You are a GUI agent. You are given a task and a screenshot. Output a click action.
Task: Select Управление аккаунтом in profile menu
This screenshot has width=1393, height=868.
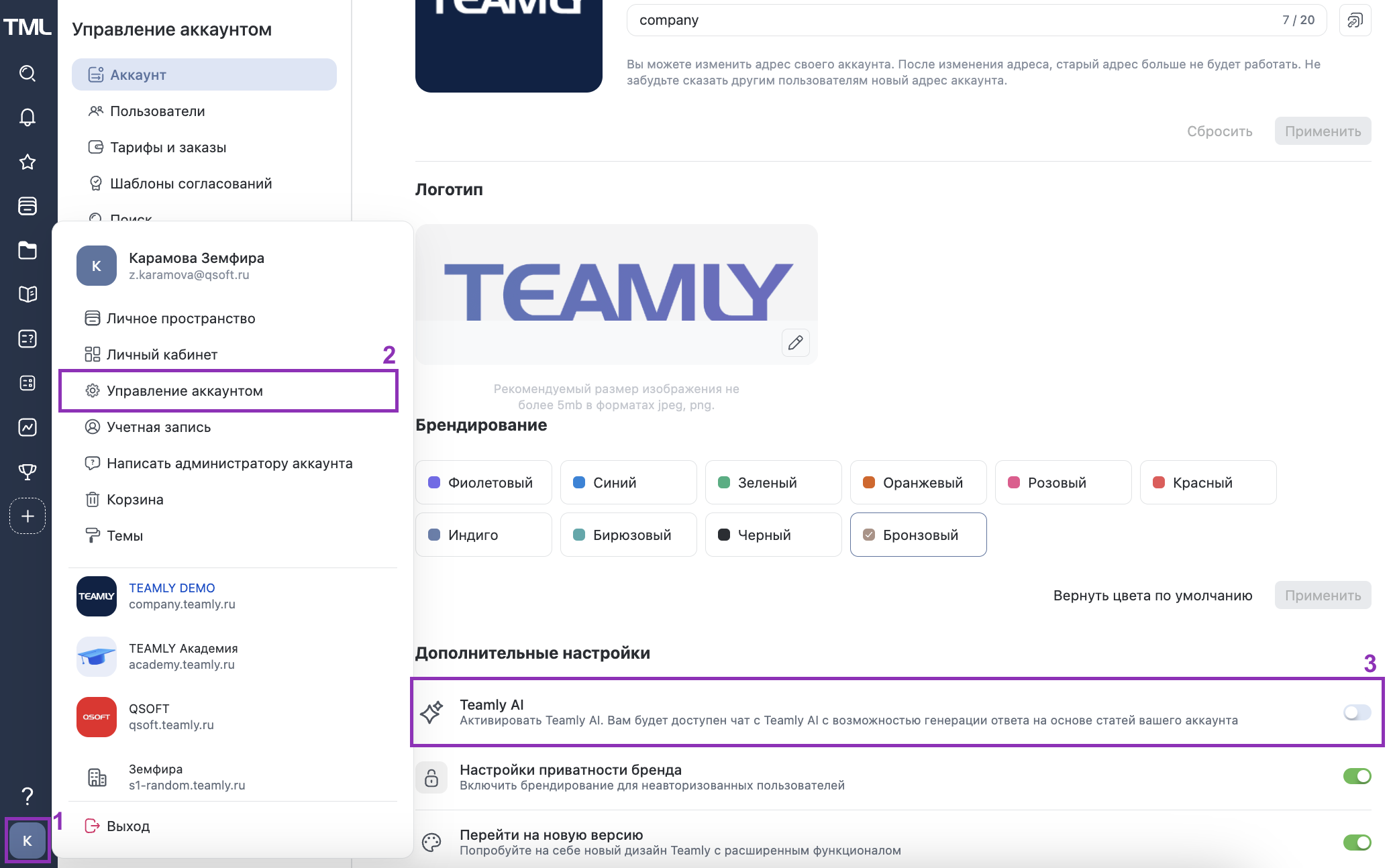[x=185, y=391]
